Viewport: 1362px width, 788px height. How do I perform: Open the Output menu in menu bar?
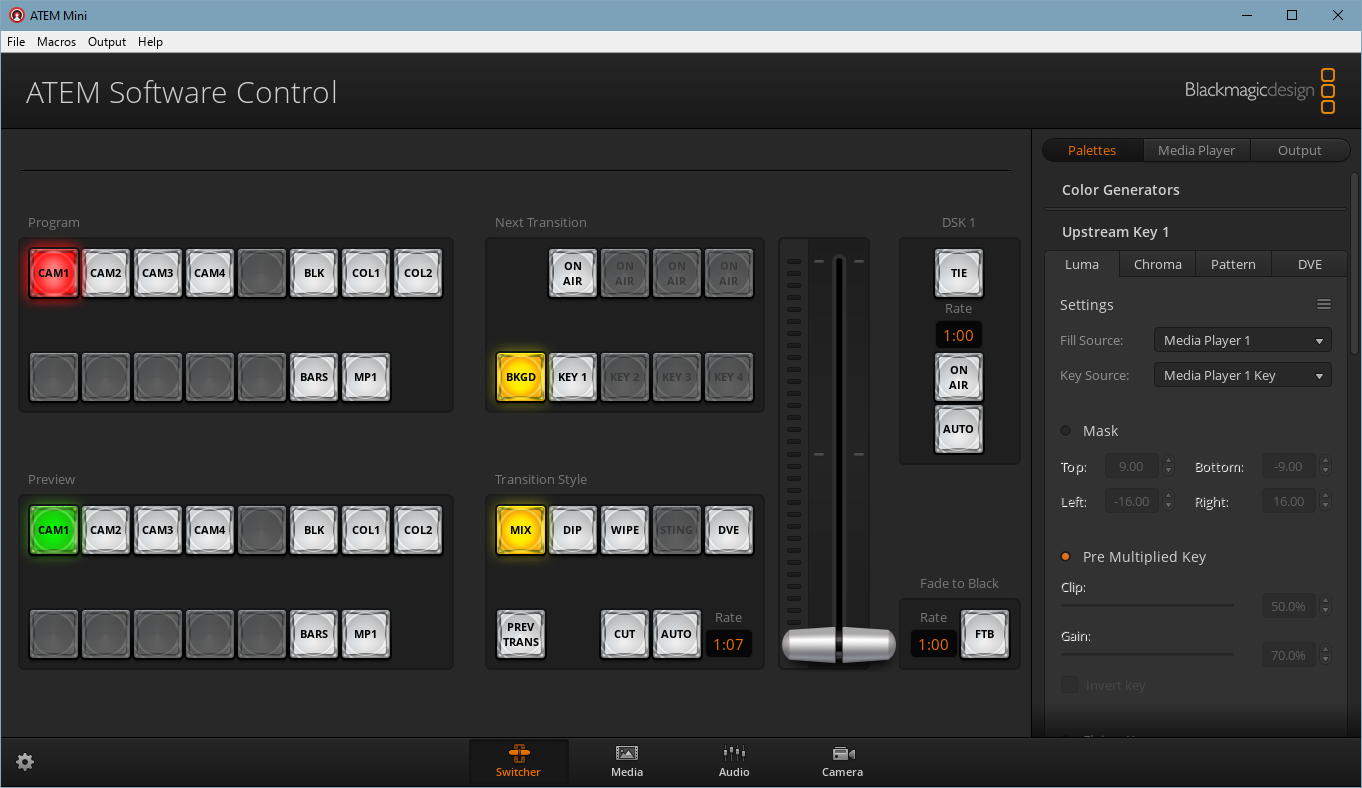(107, 42)
